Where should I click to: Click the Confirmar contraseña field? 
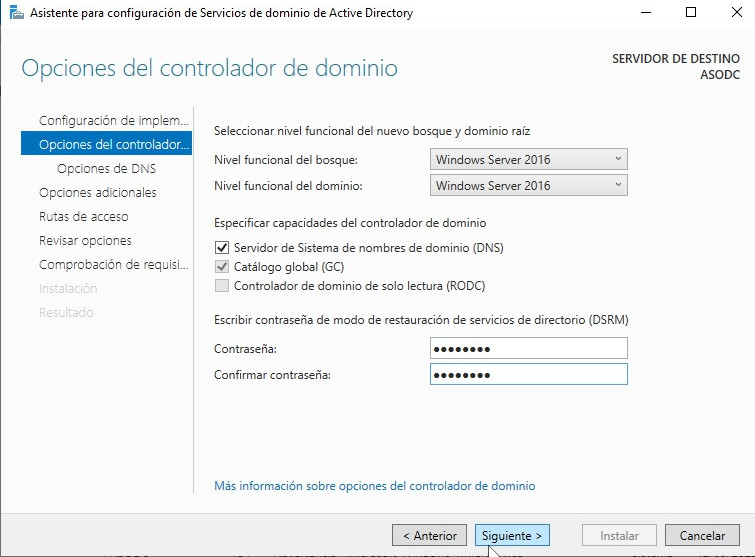(x=528, y=374)
